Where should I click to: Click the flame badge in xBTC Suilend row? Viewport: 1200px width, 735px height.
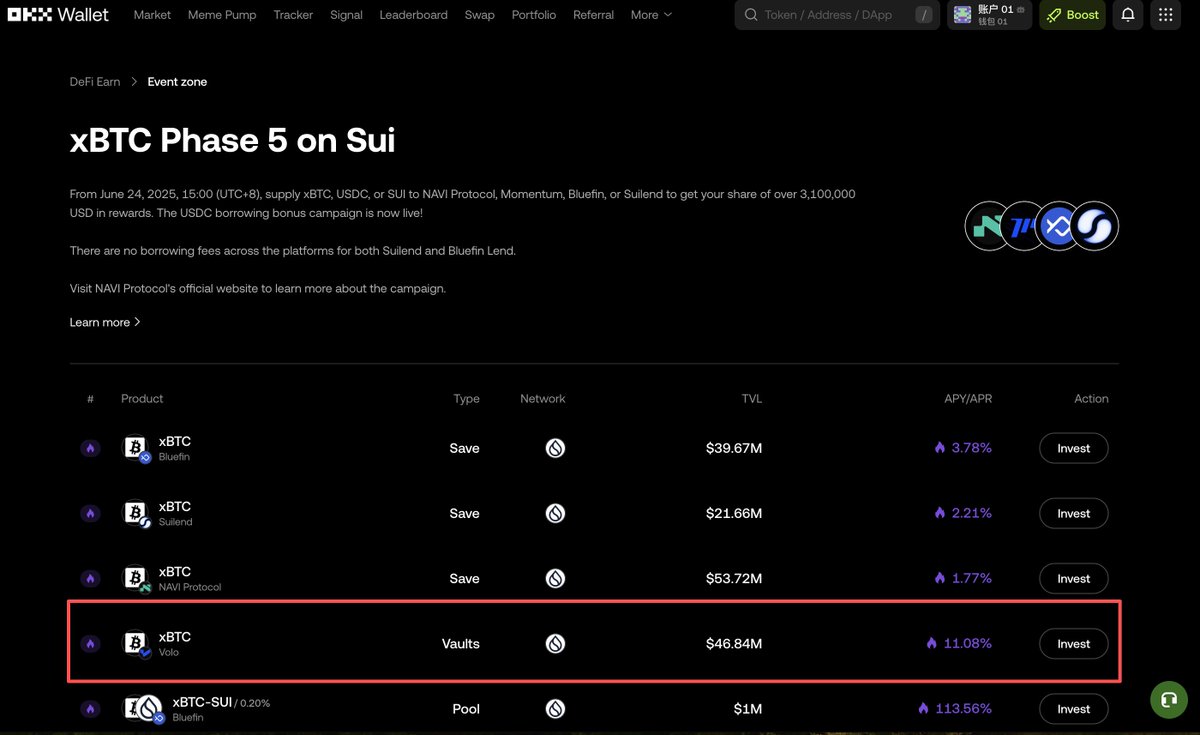(x=90, y=513)
